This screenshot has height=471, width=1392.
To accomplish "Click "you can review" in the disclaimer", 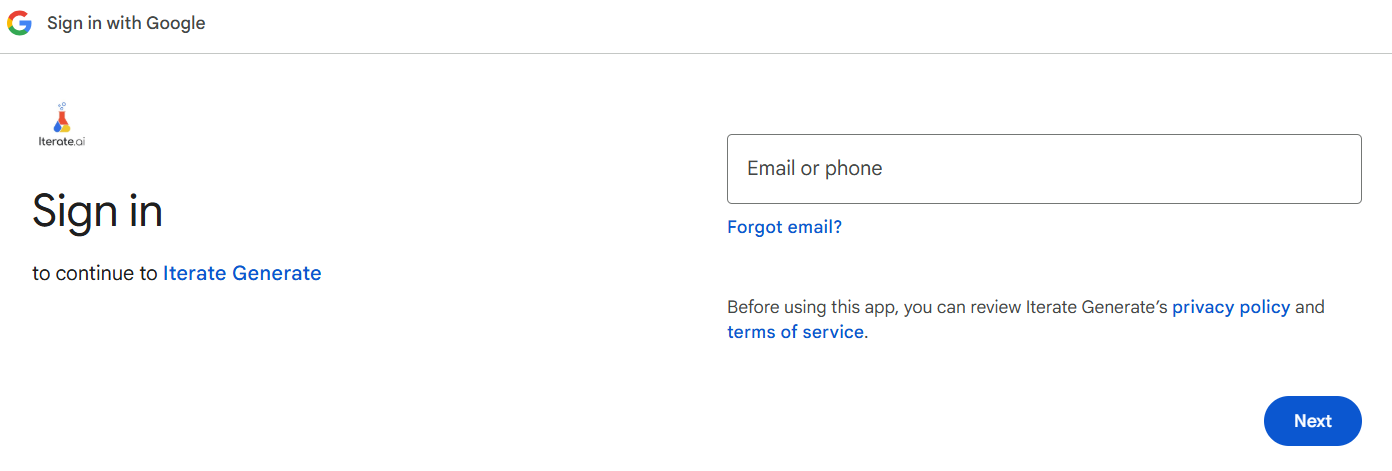I will pyautogui.click(x=964, y=307).
